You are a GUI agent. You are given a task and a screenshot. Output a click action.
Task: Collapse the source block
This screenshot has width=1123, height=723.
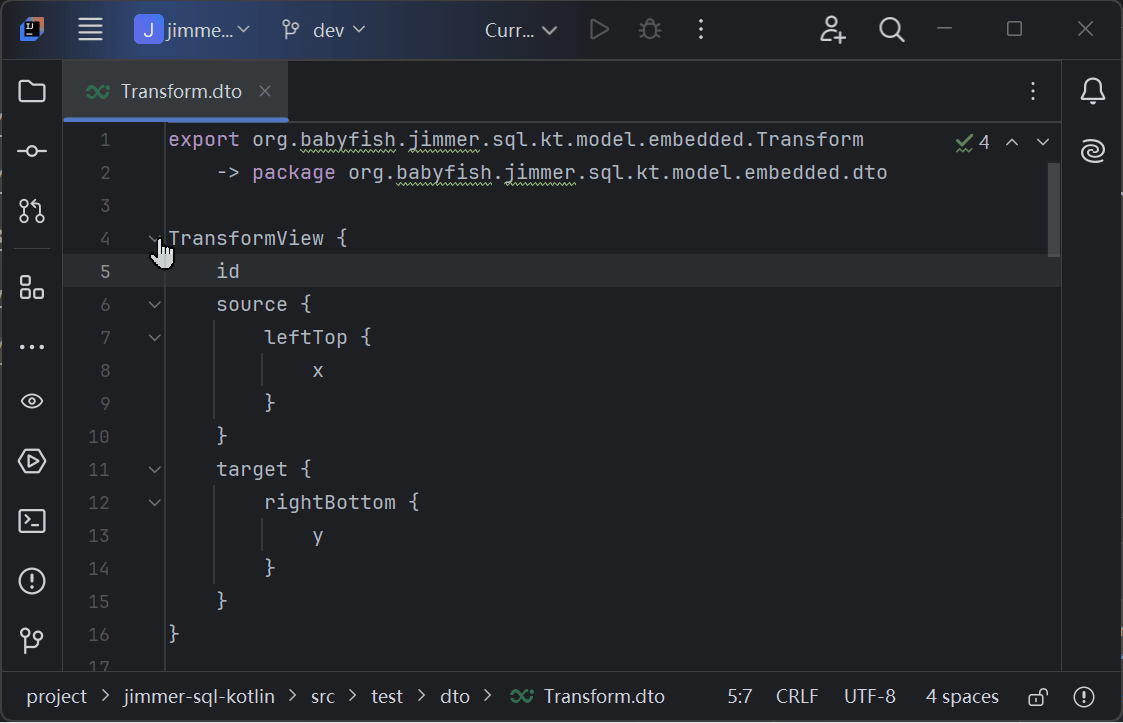(154, 305)
